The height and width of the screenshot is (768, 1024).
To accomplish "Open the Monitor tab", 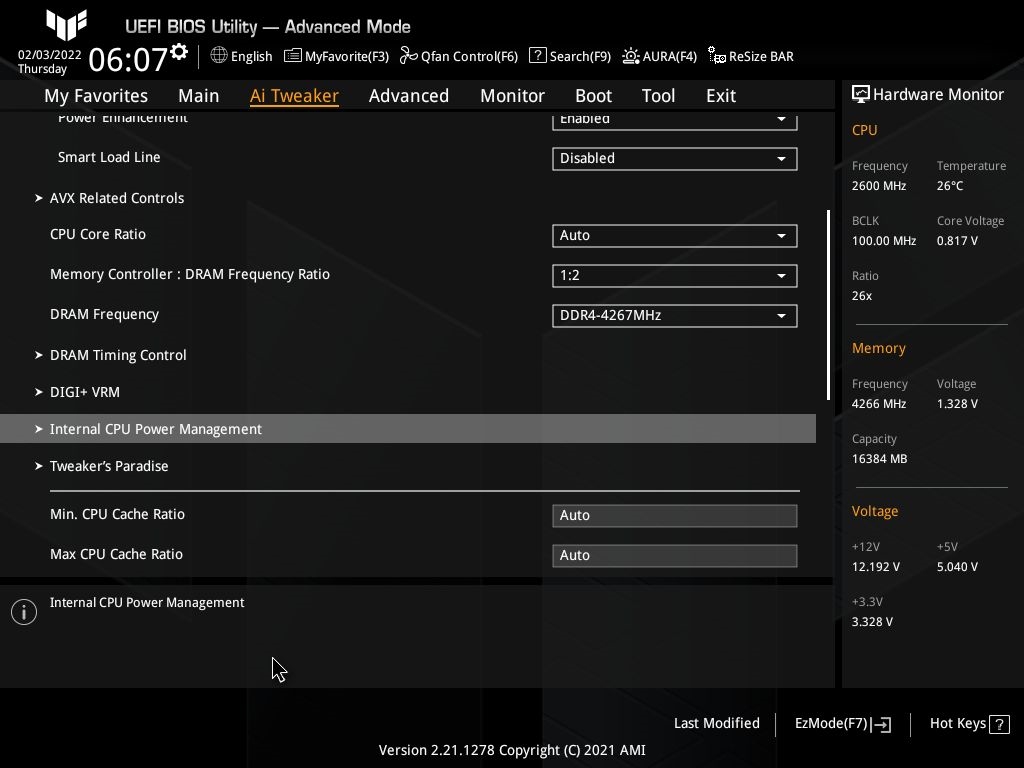I will point(512,95).
